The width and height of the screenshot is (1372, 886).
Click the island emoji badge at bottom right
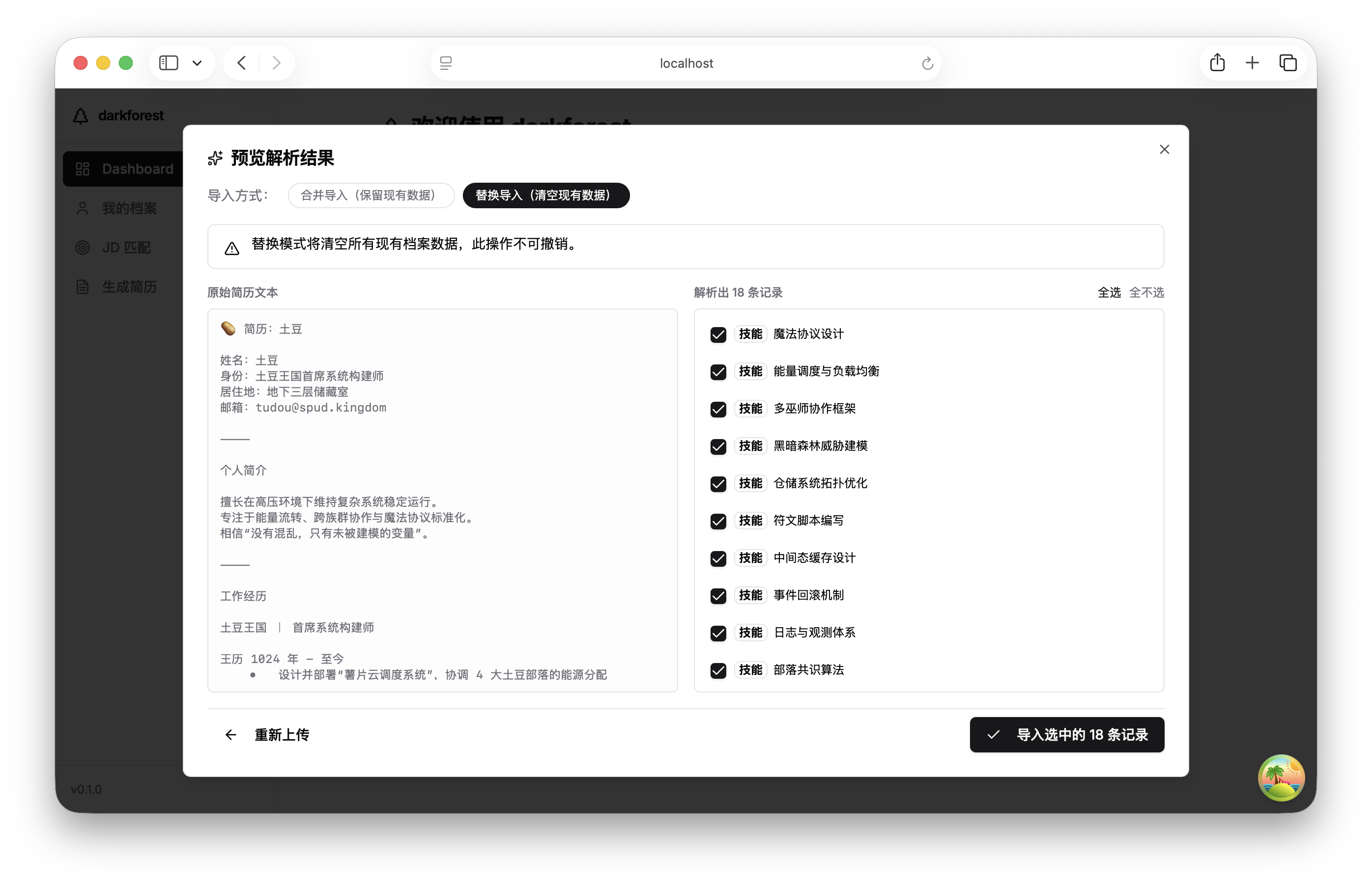coord(1282,777)
